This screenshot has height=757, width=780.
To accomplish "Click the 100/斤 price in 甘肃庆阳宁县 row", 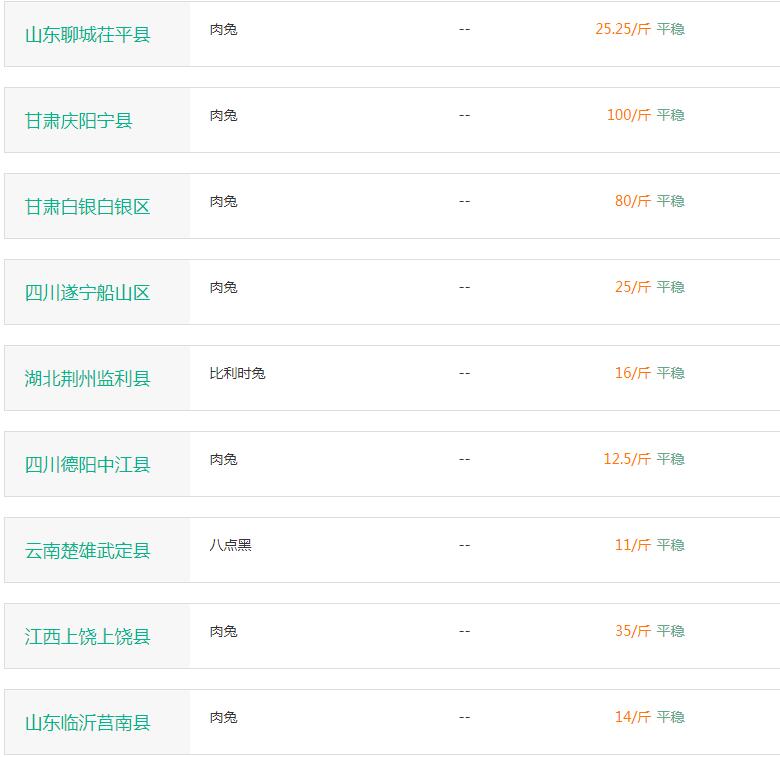I will point(628,115).
